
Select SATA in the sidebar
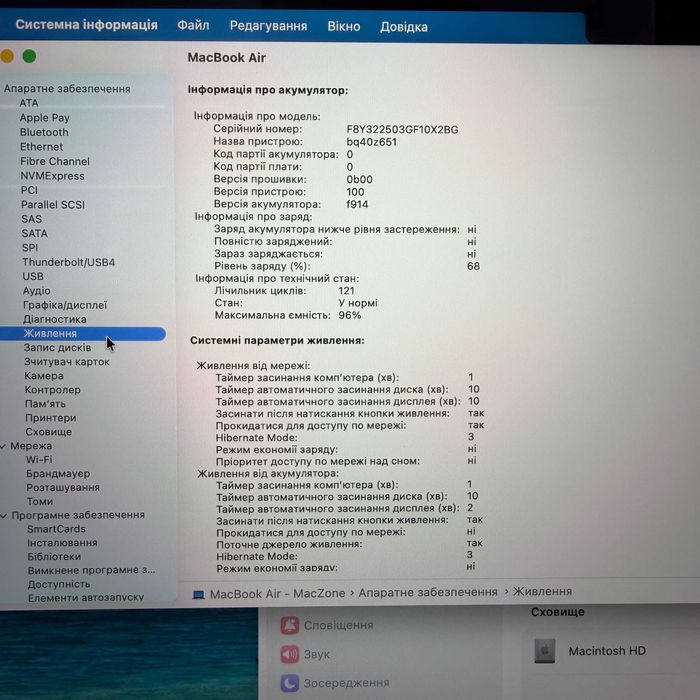(x=34, y=233)
